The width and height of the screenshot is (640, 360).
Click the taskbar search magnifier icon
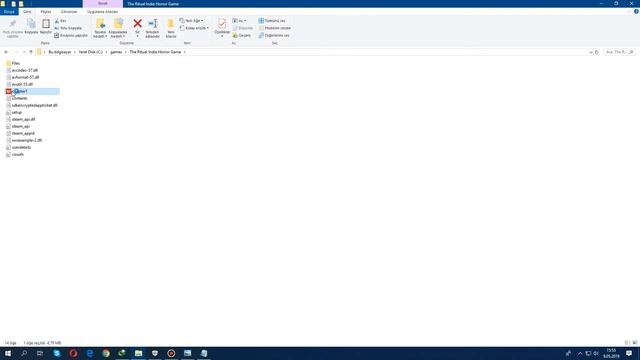(x=24, y=353)
